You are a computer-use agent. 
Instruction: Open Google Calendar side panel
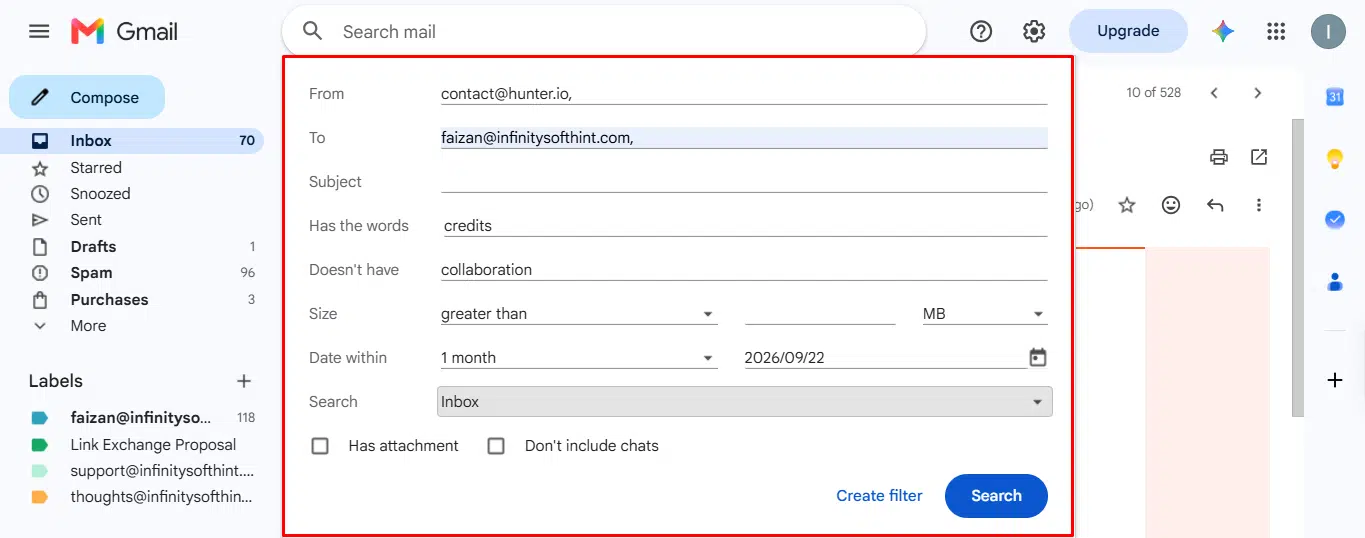pos(1334,97)
